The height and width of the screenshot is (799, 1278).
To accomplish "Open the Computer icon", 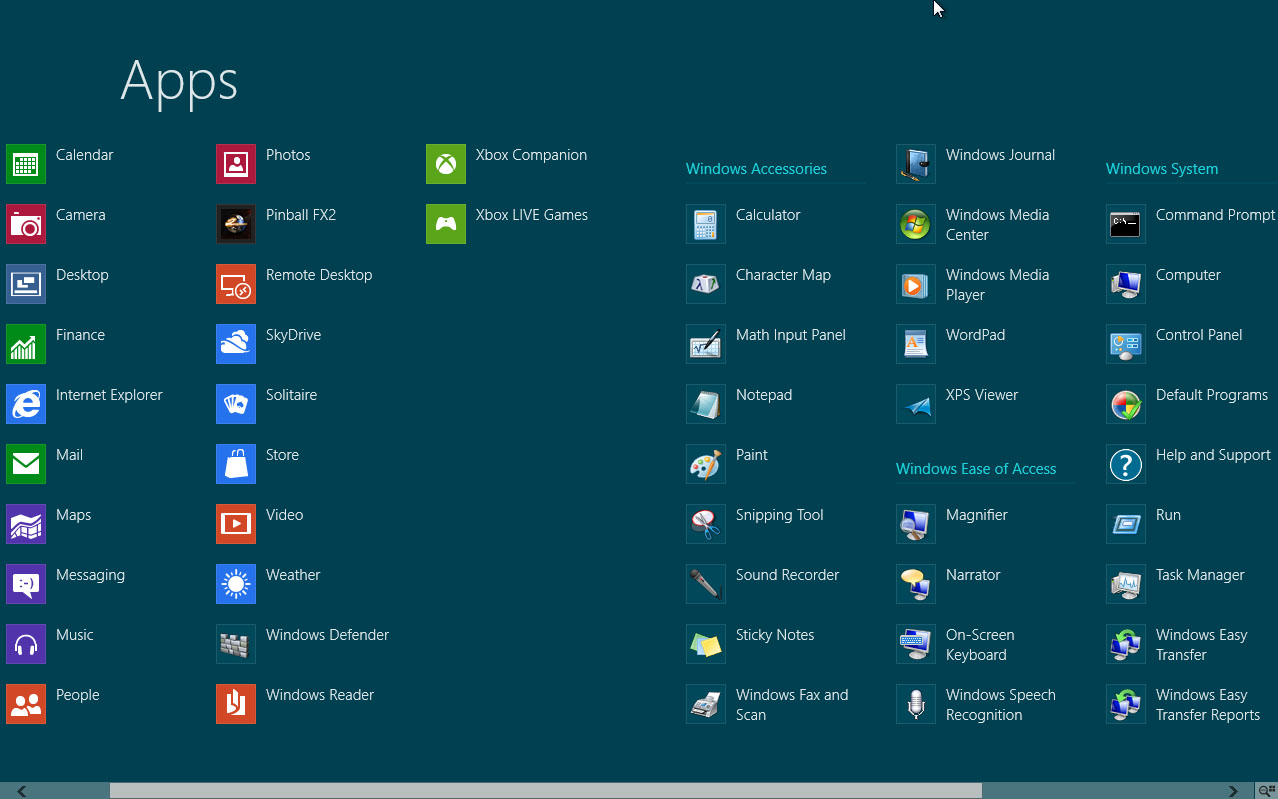I will pyautogui.click(x=1126, y=284).
